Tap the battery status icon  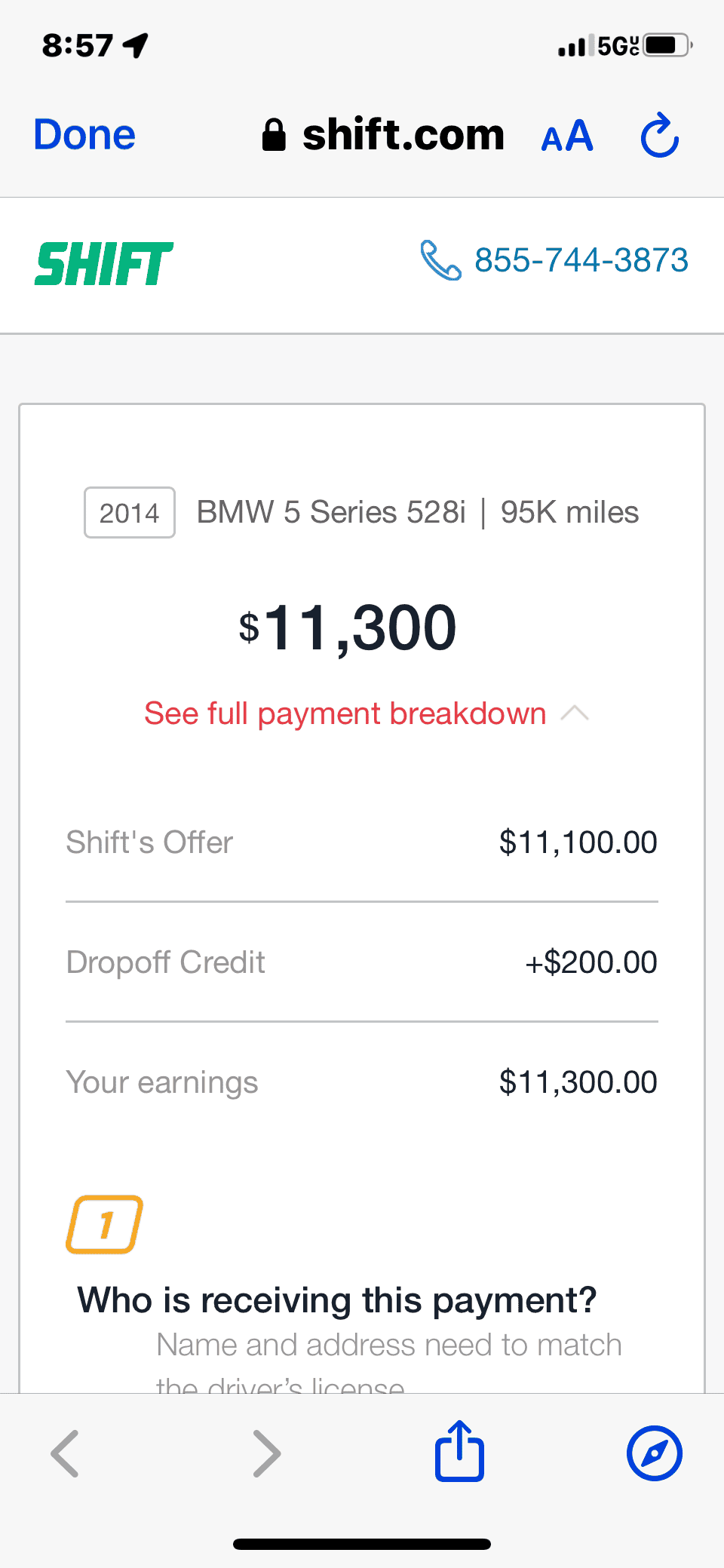click(x=667, y=45)
